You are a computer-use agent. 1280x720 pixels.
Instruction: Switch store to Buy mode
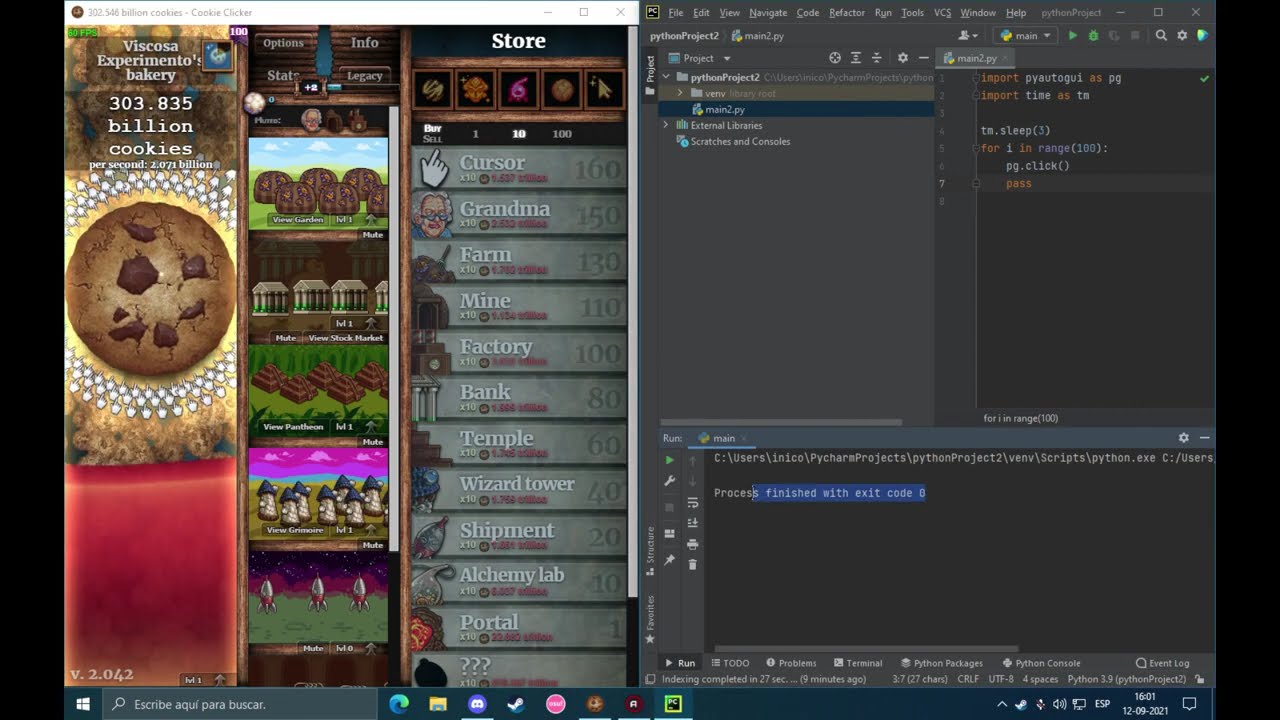[432, 128]
